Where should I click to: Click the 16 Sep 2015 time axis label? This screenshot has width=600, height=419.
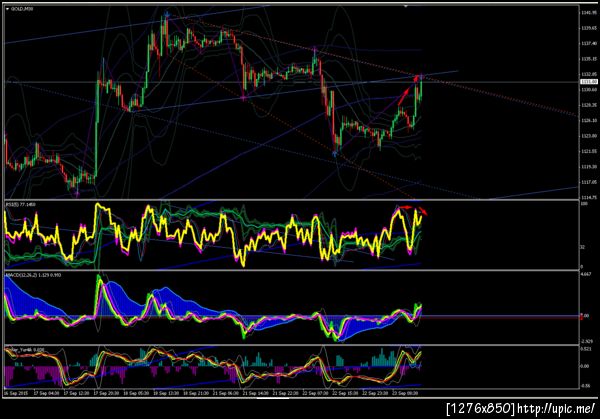[16, 393]
